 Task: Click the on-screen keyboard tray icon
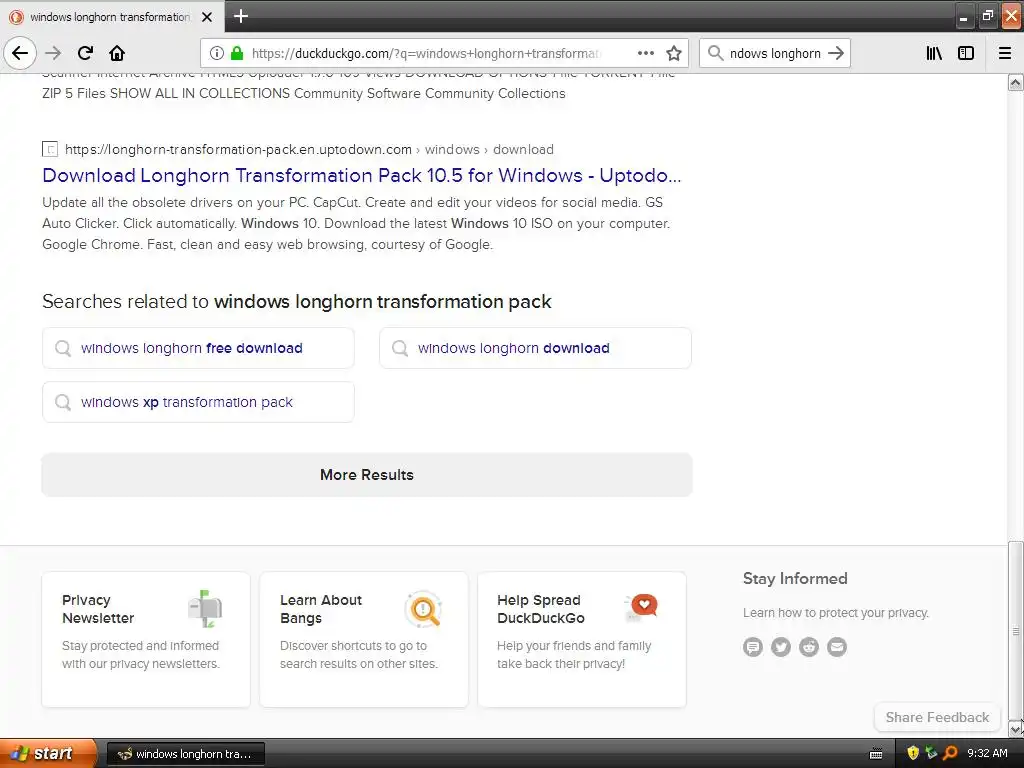point(876,754)
